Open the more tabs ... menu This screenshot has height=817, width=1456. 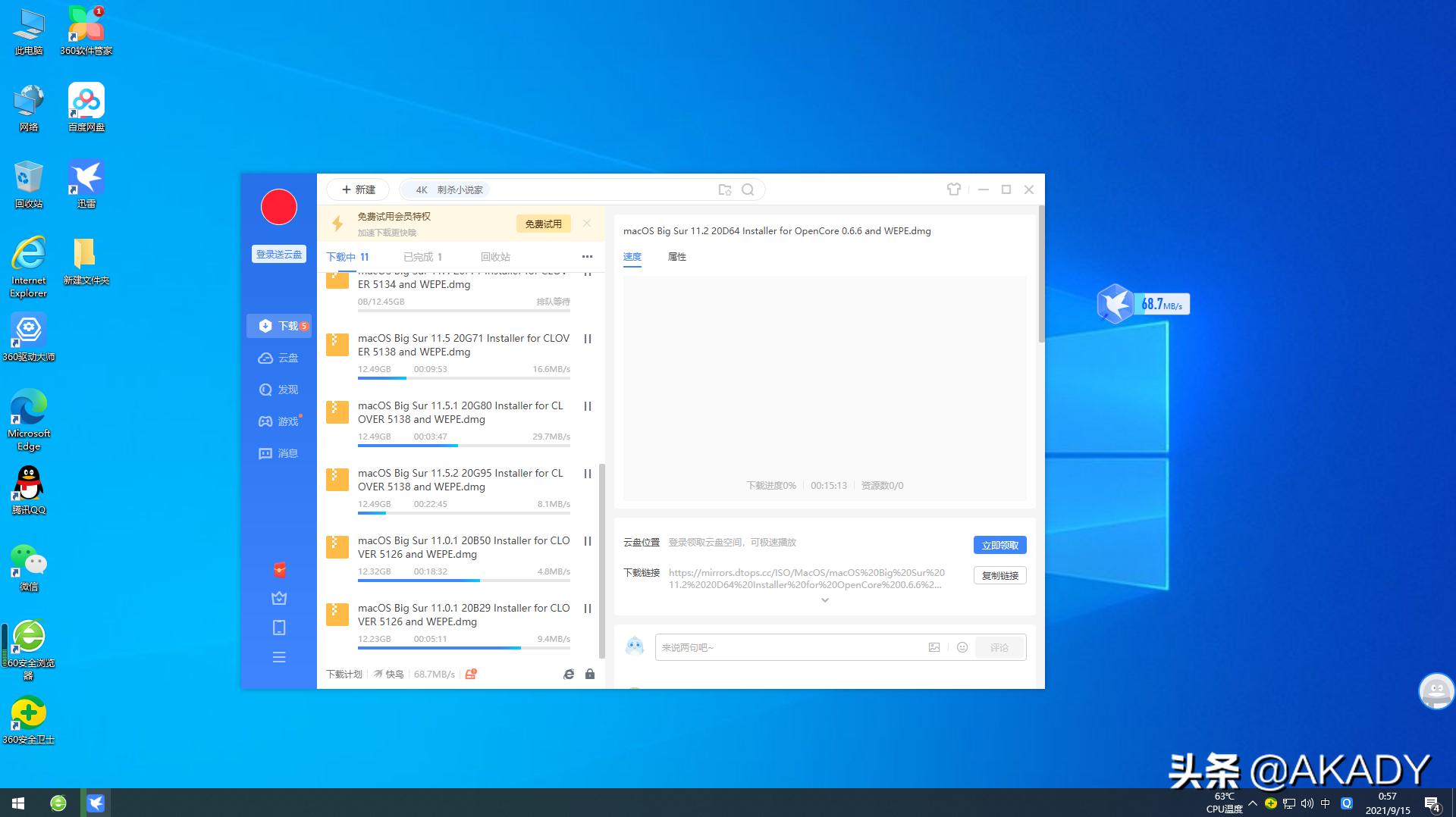pos(587,257)
